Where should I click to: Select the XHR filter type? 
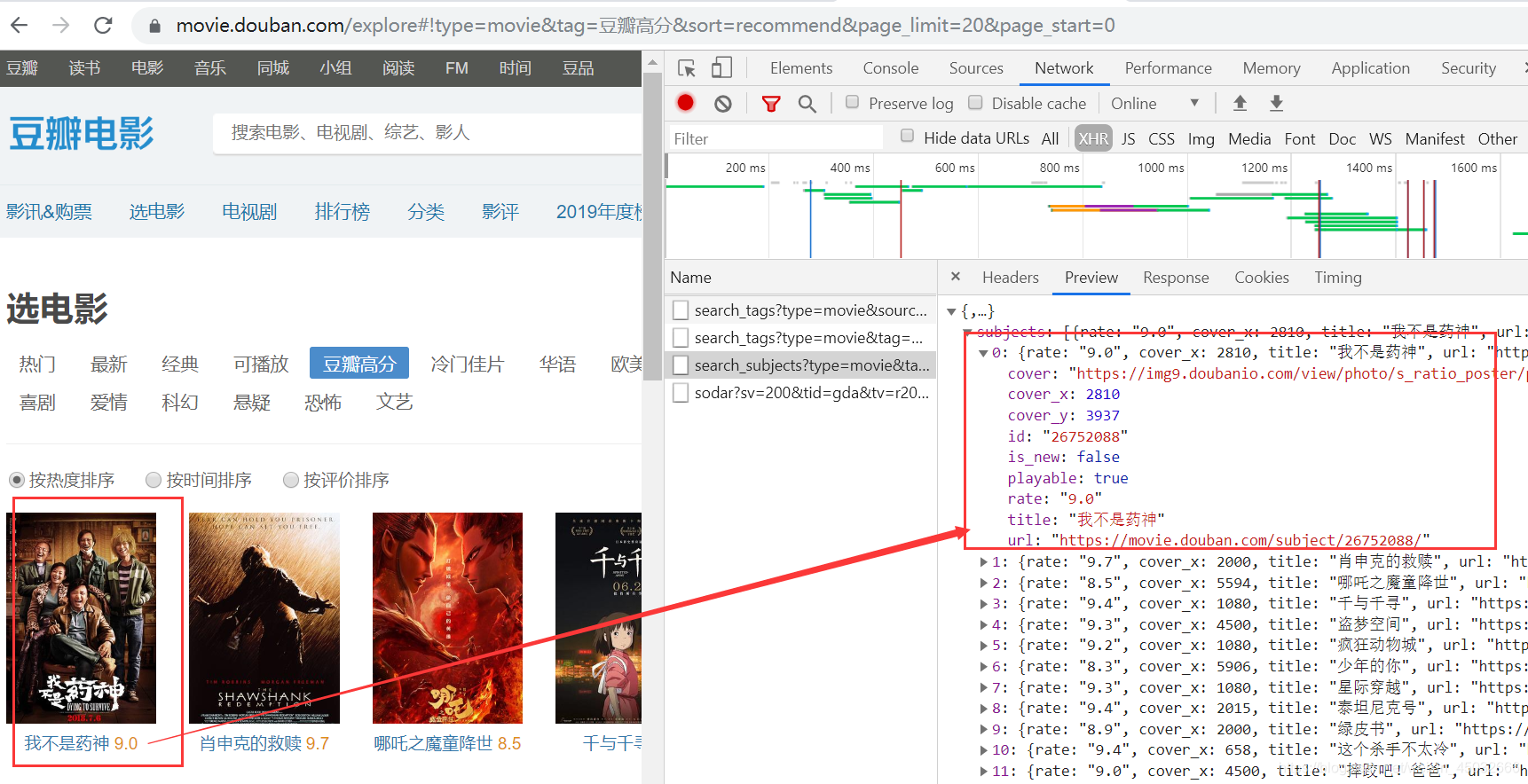coord(1092,138)
